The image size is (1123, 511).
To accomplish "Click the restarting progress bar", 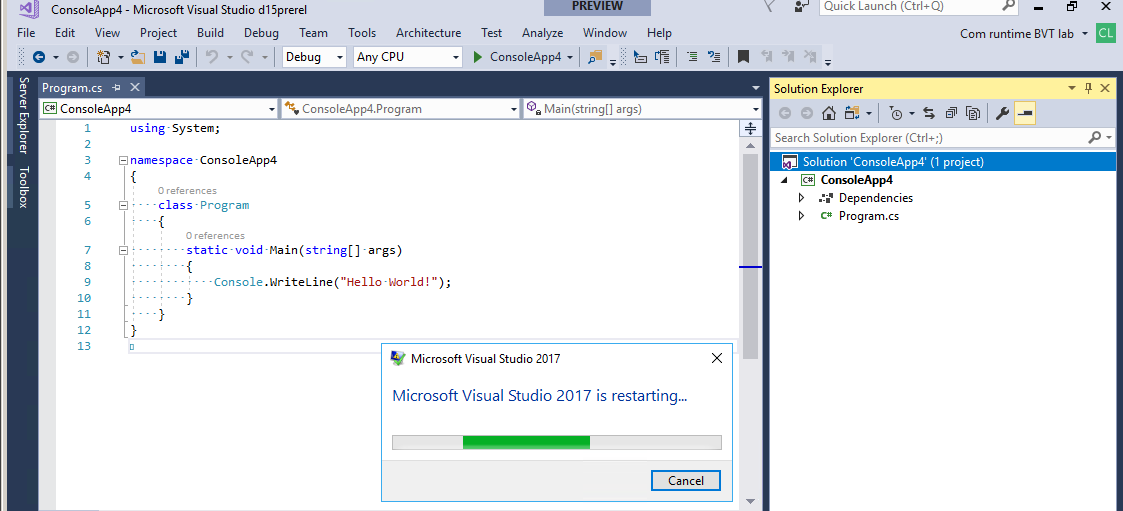I will pos(556,442).
